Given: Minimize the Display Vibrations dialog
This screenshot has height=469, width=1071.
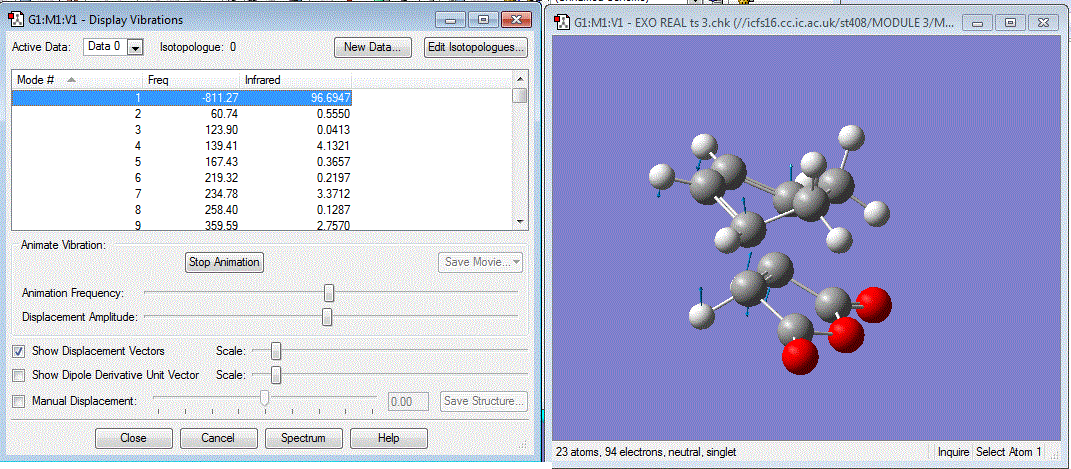Looking at the screenshot, I should point(449,20).
